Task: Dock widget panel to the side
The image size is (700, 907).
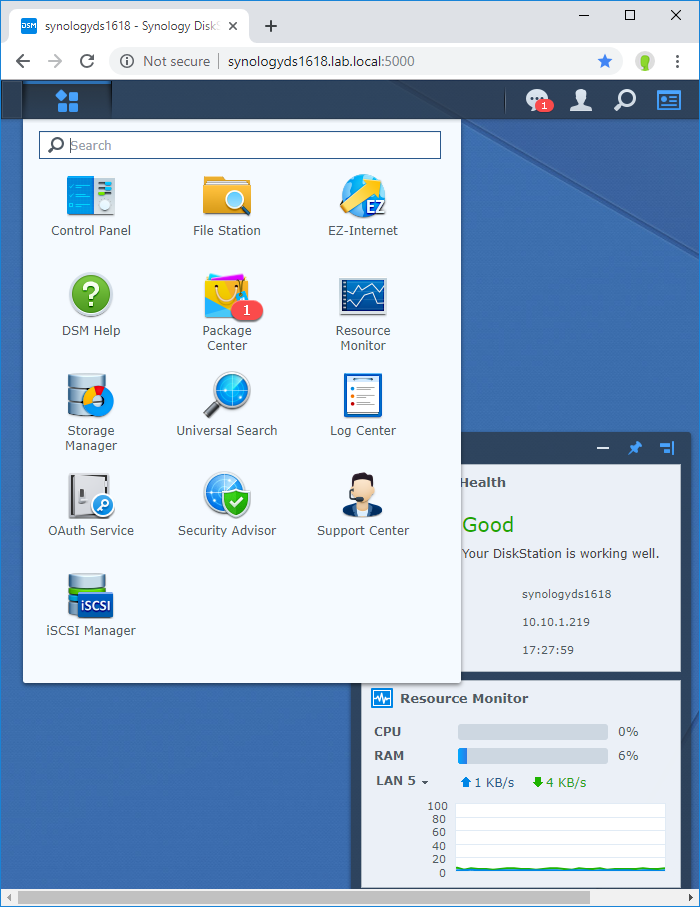Action: tap(667, 448)
